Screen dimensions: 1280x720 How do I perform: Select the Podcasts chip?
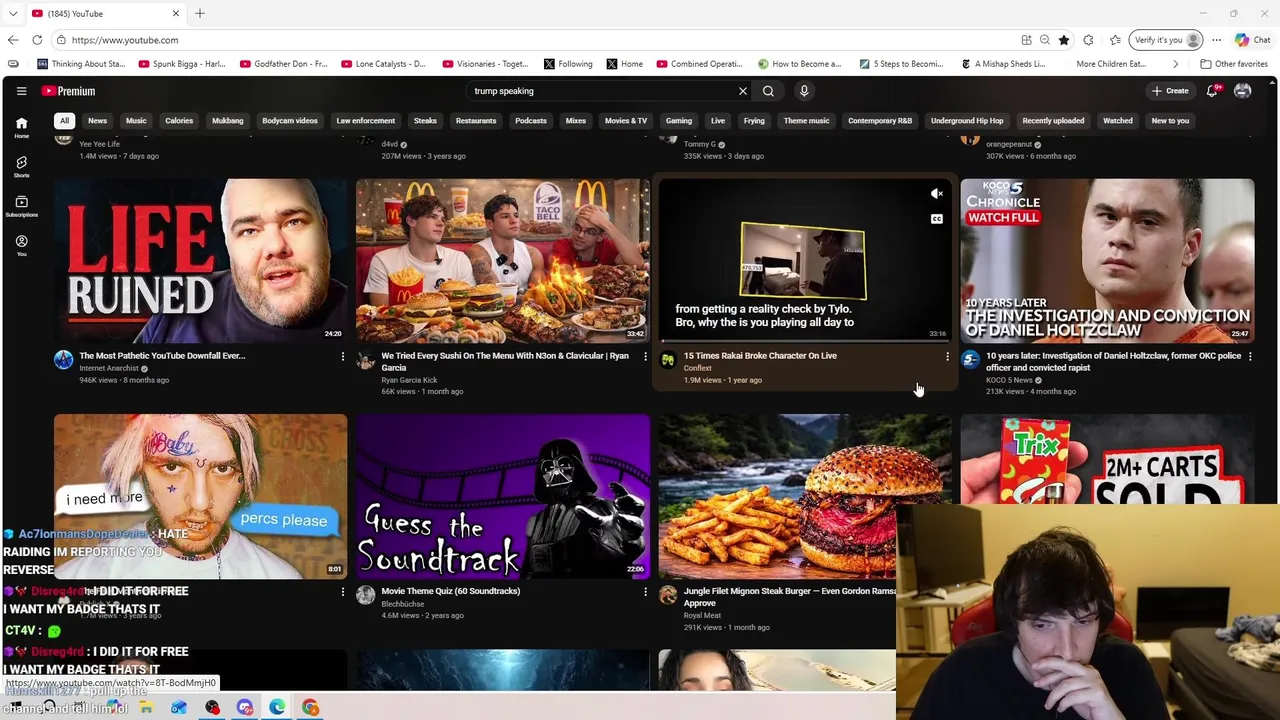530,121
